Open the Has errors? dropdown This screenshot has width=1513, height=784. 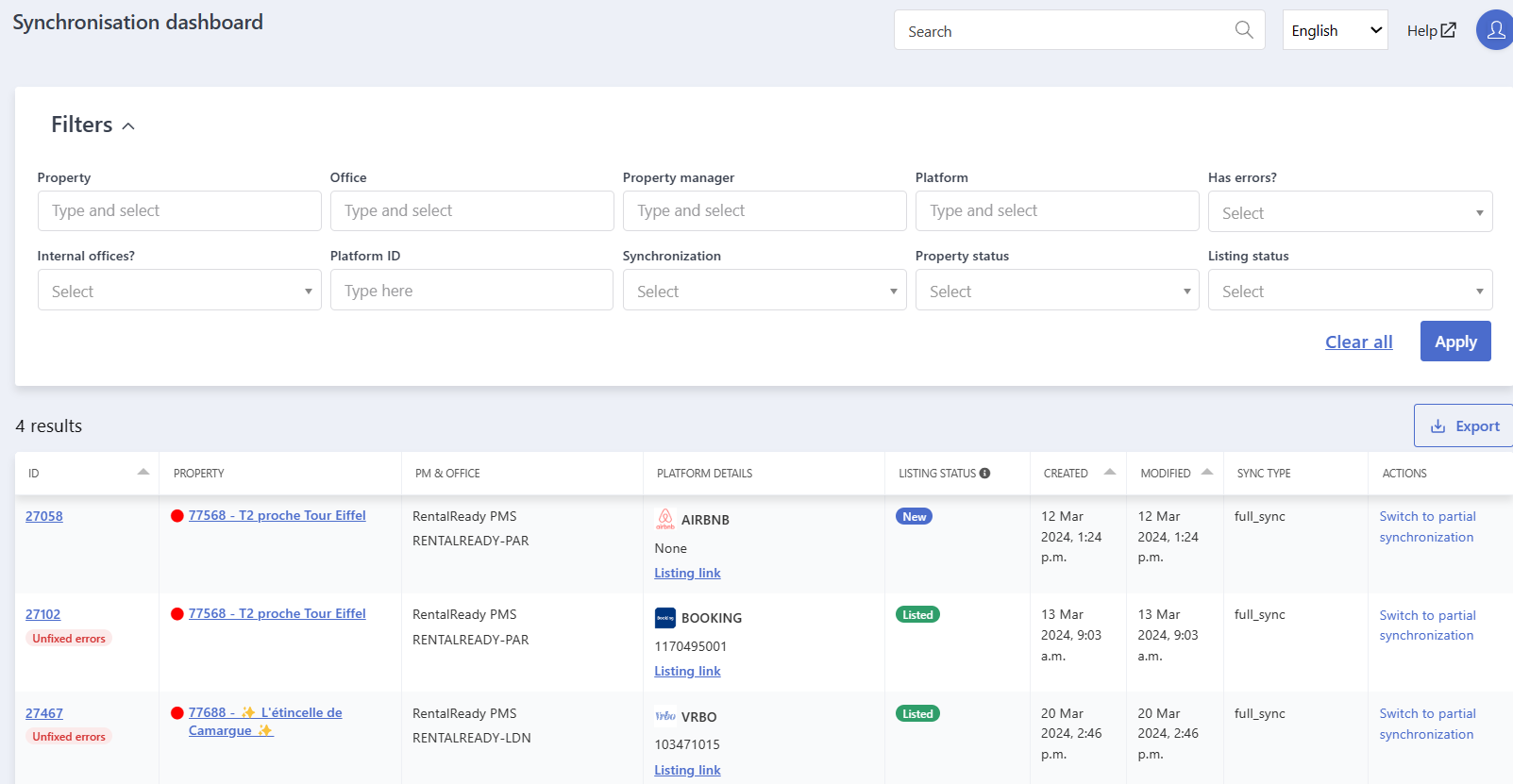1350,212
